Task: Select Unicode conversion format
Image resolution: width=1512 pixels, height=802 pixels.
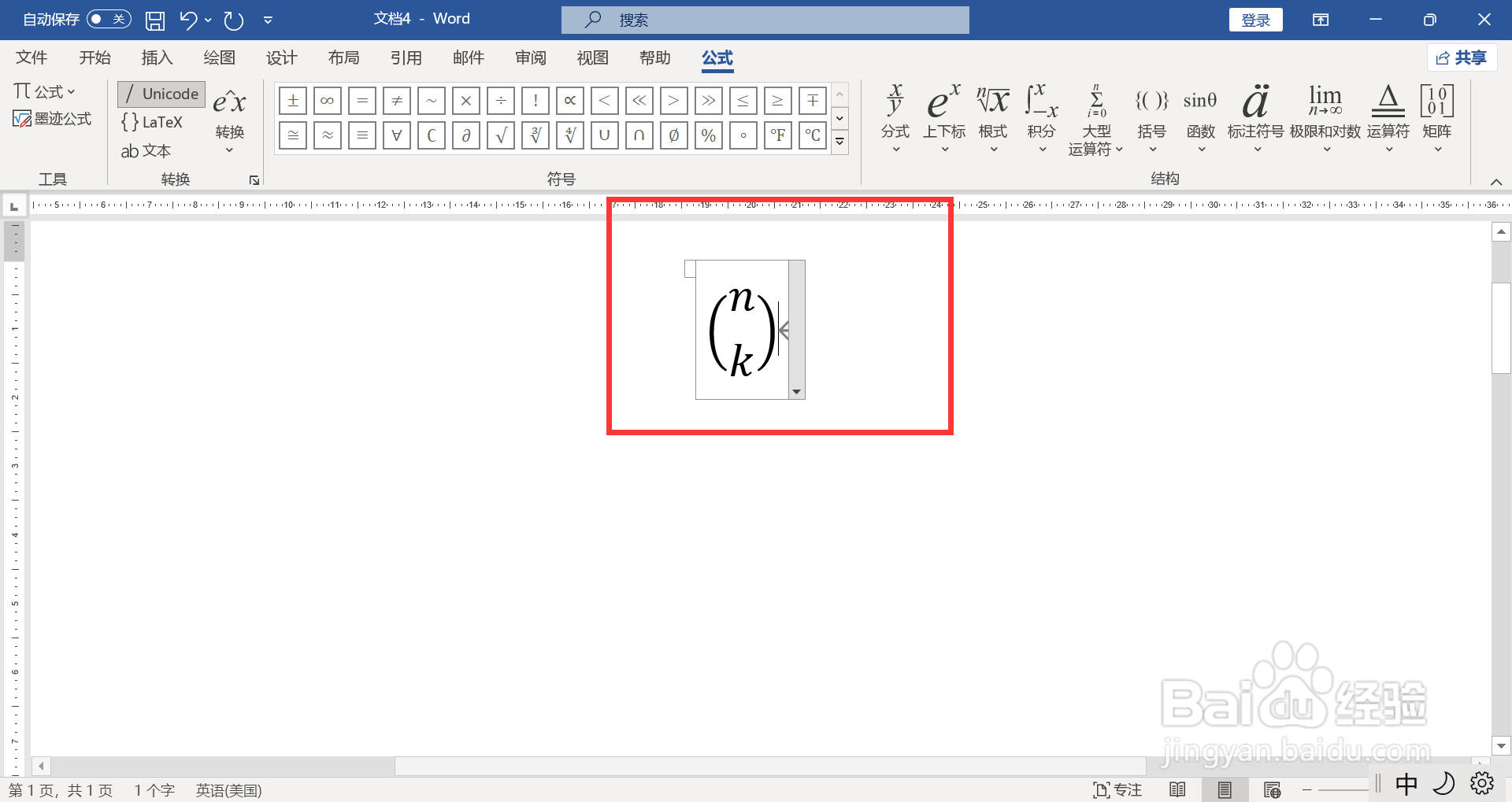Action: point(161,94)
